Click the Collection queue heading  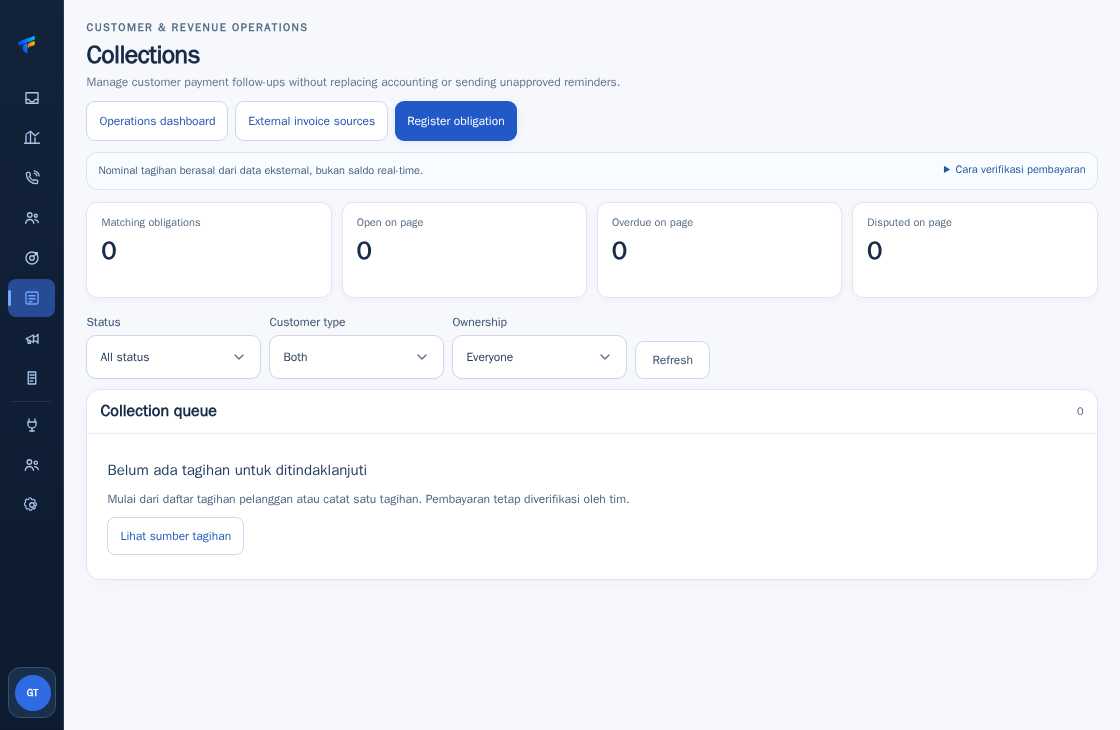click(x=159, y=411)
